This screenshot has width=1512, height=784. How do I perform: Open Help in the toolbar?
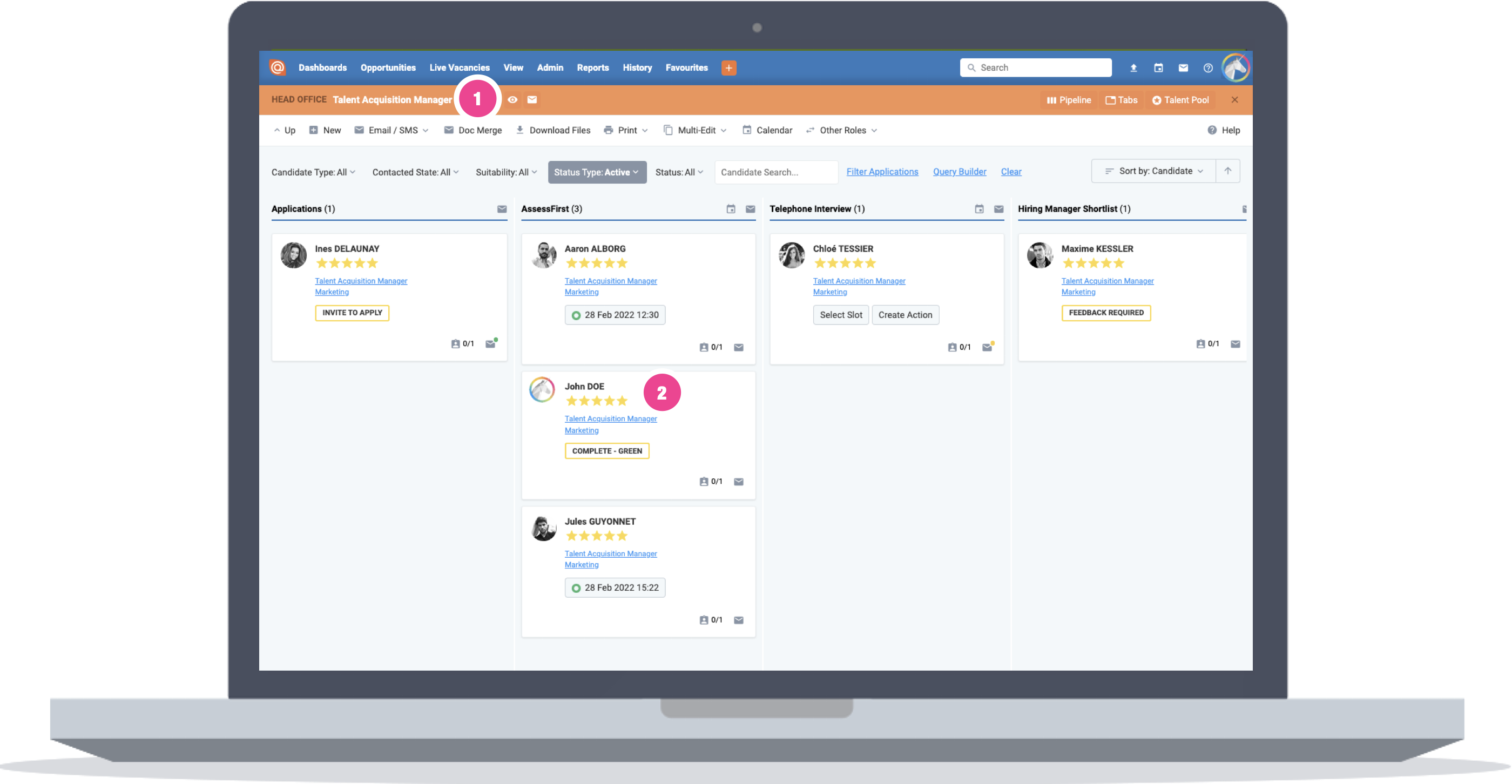[1223, 130]
